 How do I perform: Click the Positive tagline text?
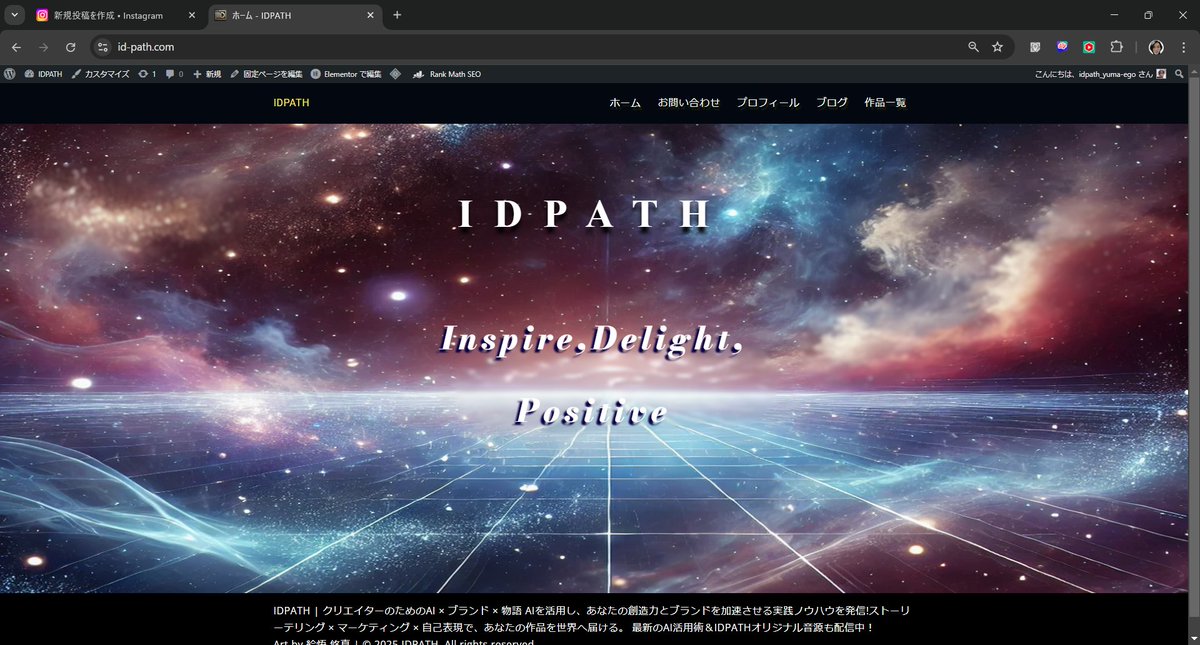click(591, 411)
